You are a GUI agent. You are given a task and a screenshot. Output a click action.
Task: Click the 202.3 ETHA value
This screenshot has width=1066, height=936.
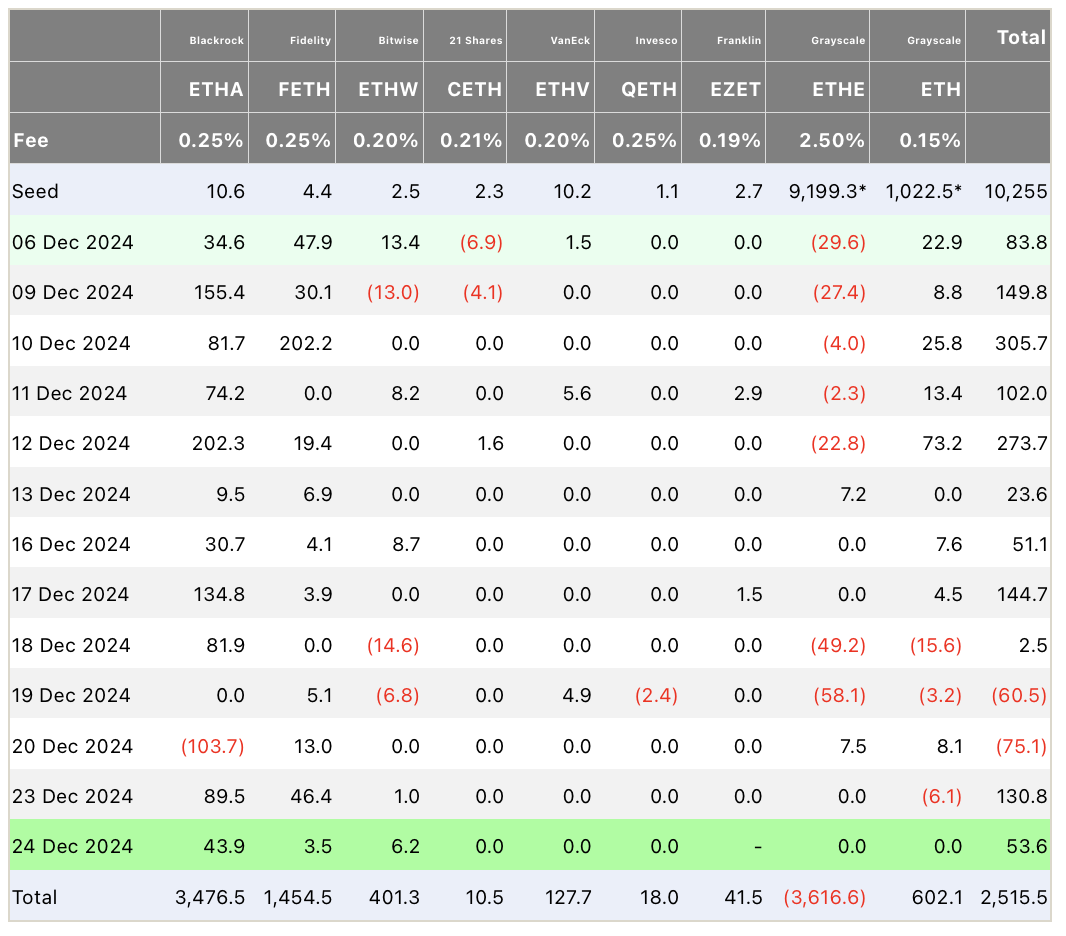coord(218,444)
